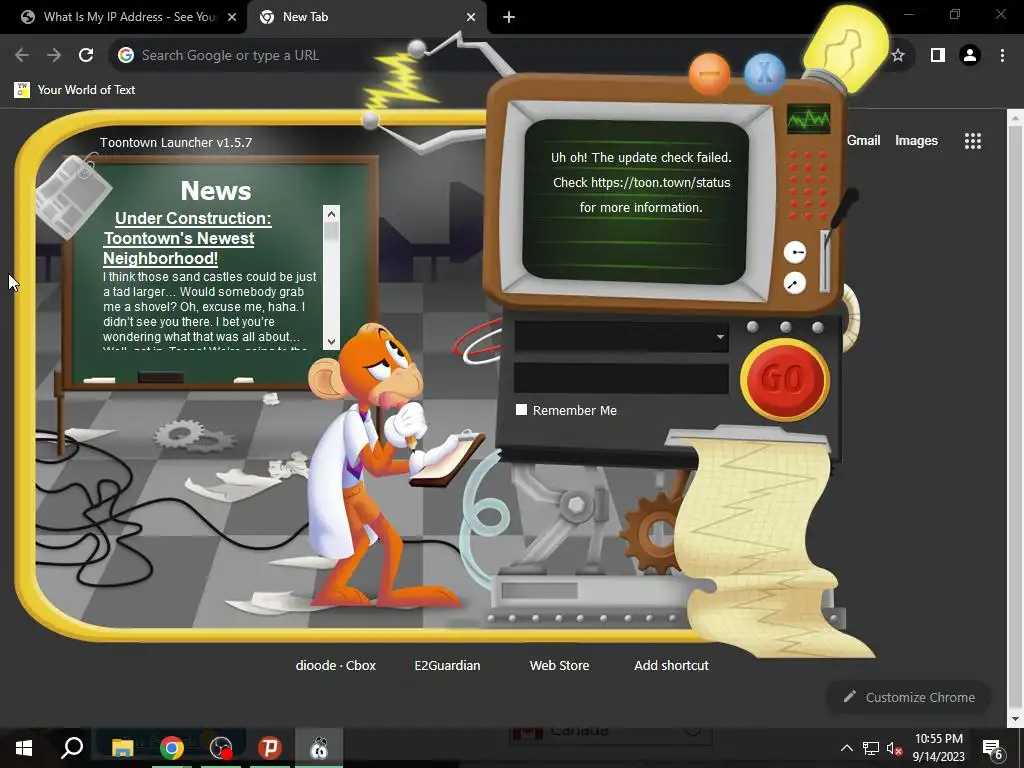Open the notification center icon
This screenshot has width=1024, height=768.
click(993, 750)
